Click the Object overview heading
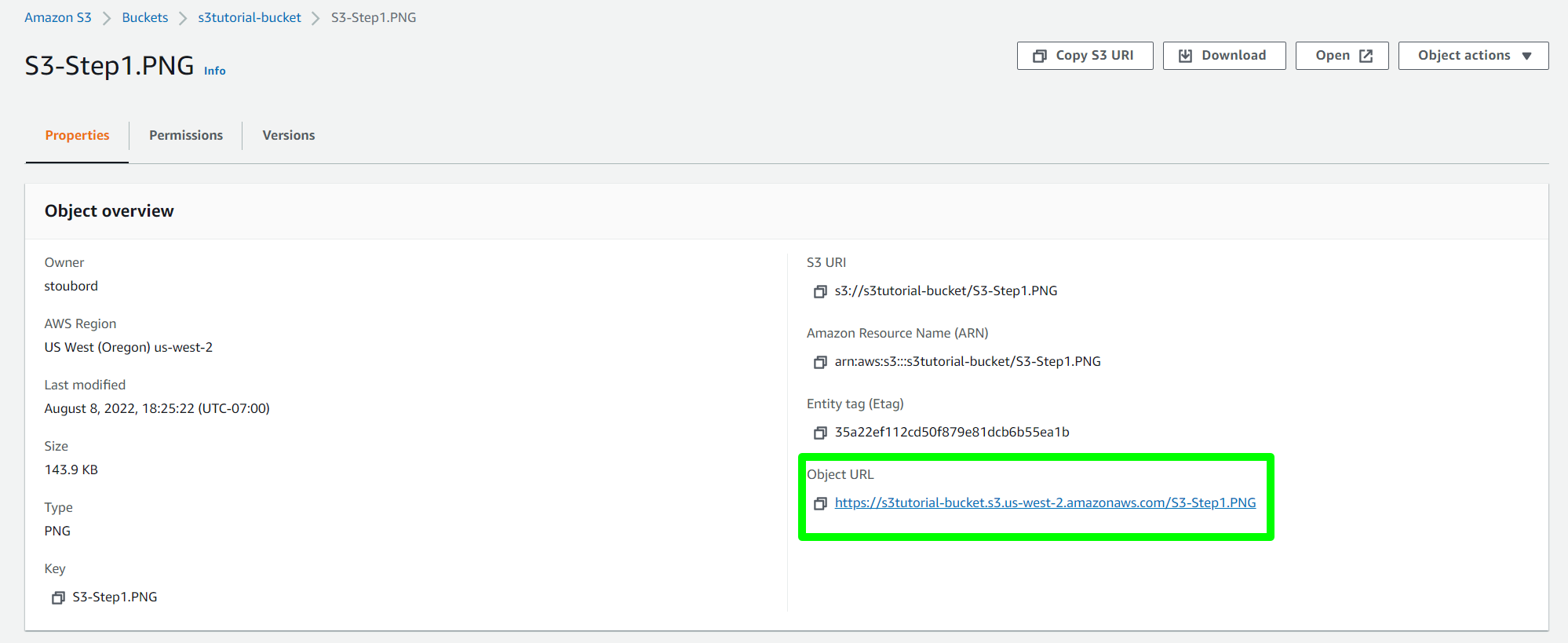1568x643 pixels. 109,210
